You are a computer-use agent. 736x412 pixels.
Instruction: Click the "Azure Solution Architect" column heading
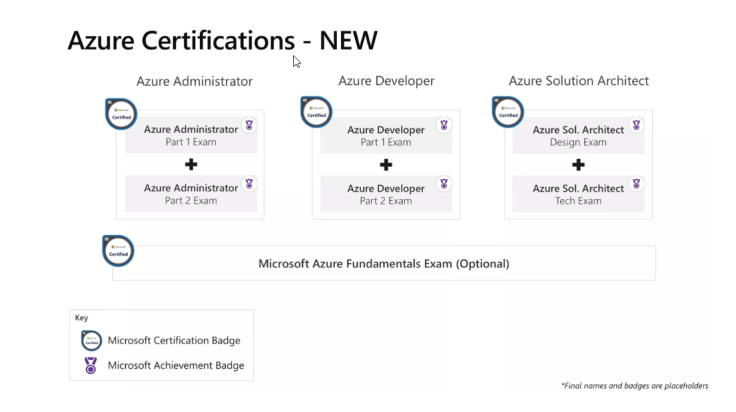click(x=578, y=81)
